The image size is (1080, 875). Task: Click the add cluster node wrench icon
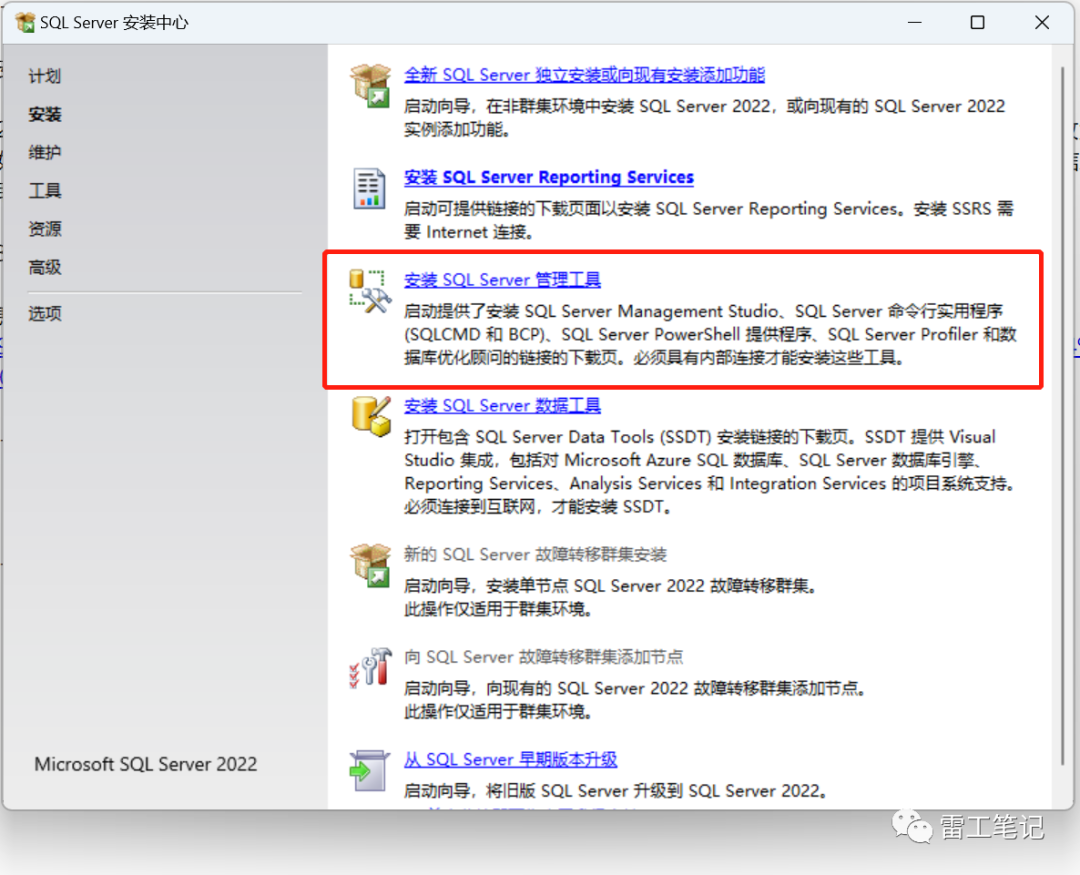click(371, 668)
